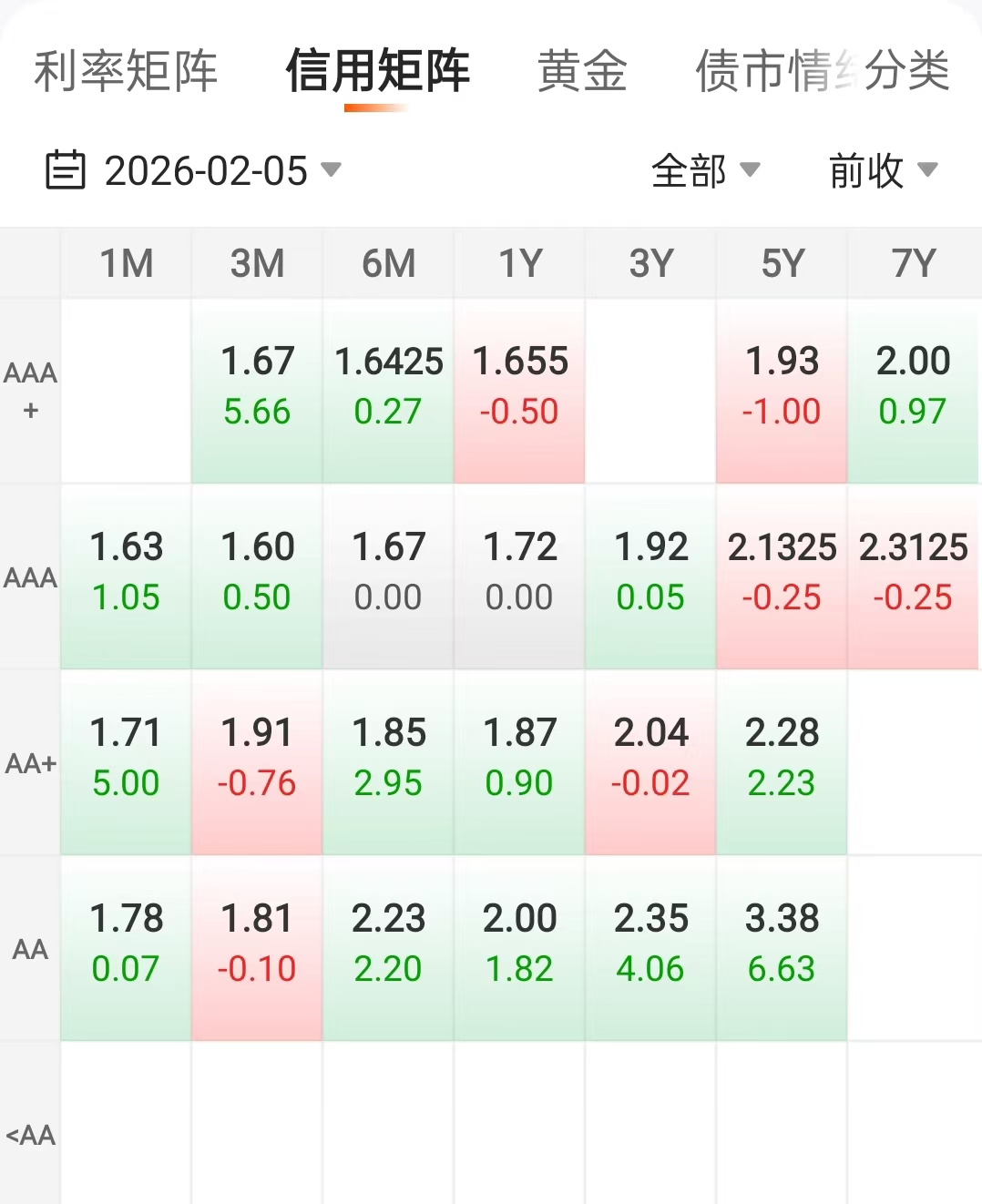Tap the AA+ rating row label

30,763
